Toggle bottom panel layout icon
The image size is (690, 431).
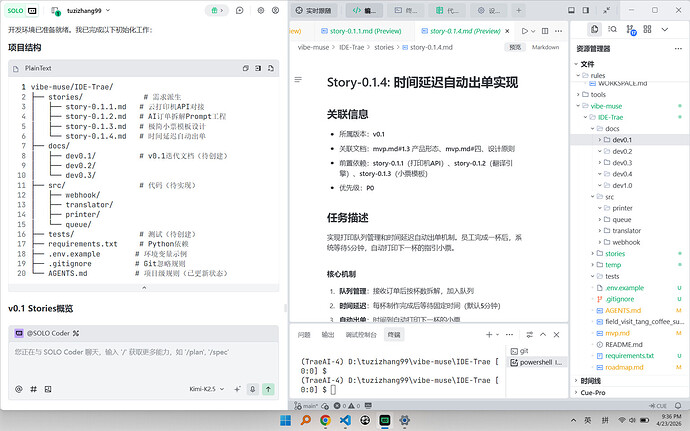coord(571,10)
